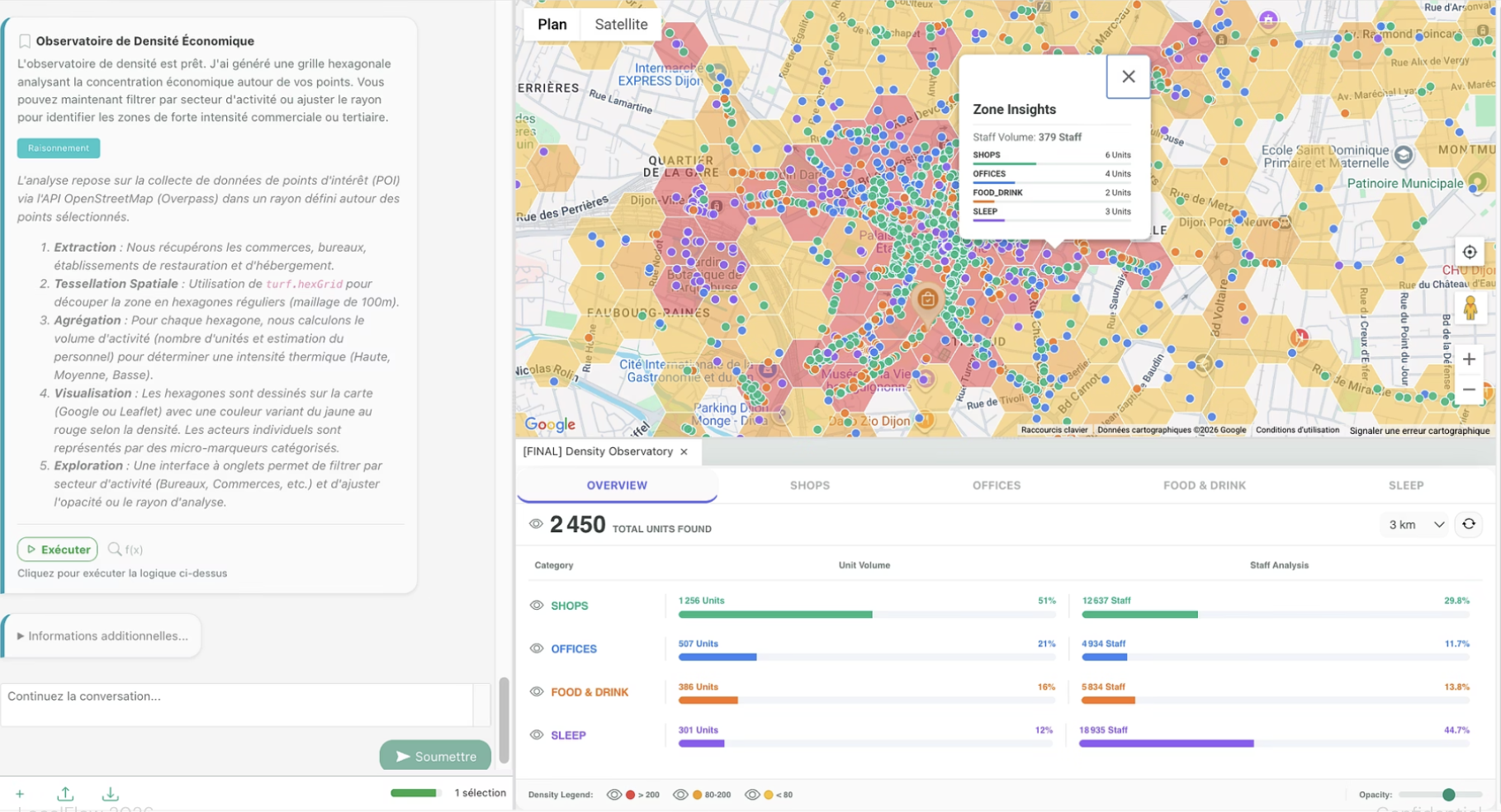1501x812 pixels.
Task: Click the Exécuter button
Action: (58, 549)
